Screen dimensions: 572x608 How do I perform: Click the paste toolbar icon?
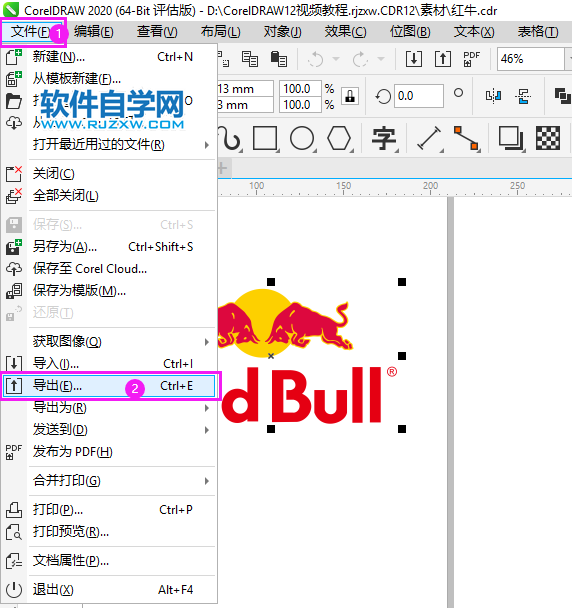click(279, 59)
